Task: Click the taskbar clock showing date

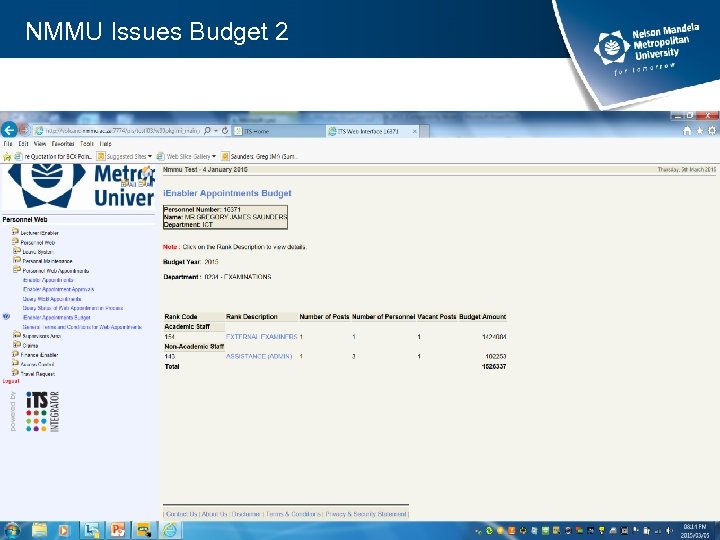Action: coord(694,531)
